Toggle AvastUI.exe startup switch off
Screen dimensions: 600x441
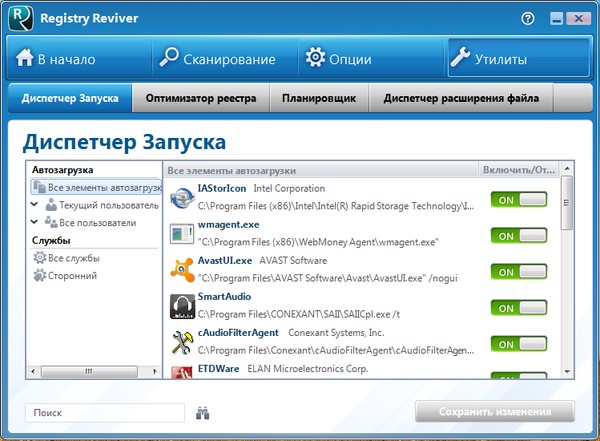[519, 271]
